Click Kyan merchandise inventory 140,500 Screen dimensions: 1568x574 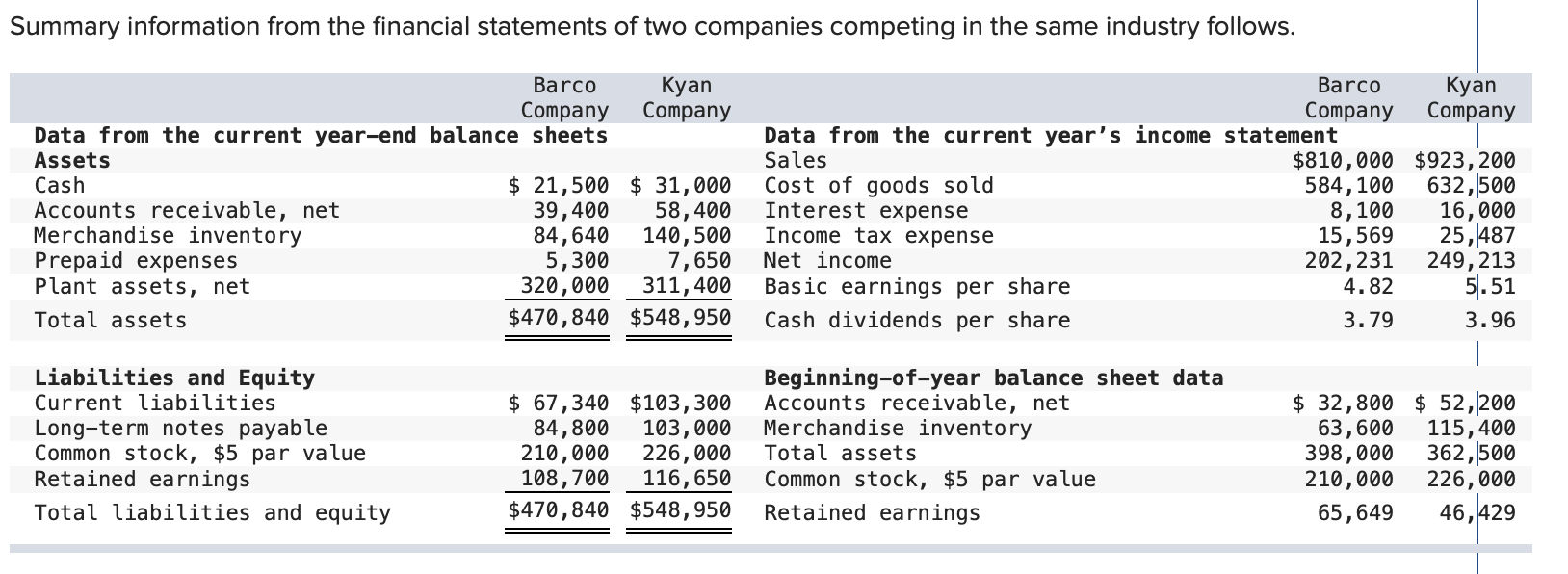(688, 235)
